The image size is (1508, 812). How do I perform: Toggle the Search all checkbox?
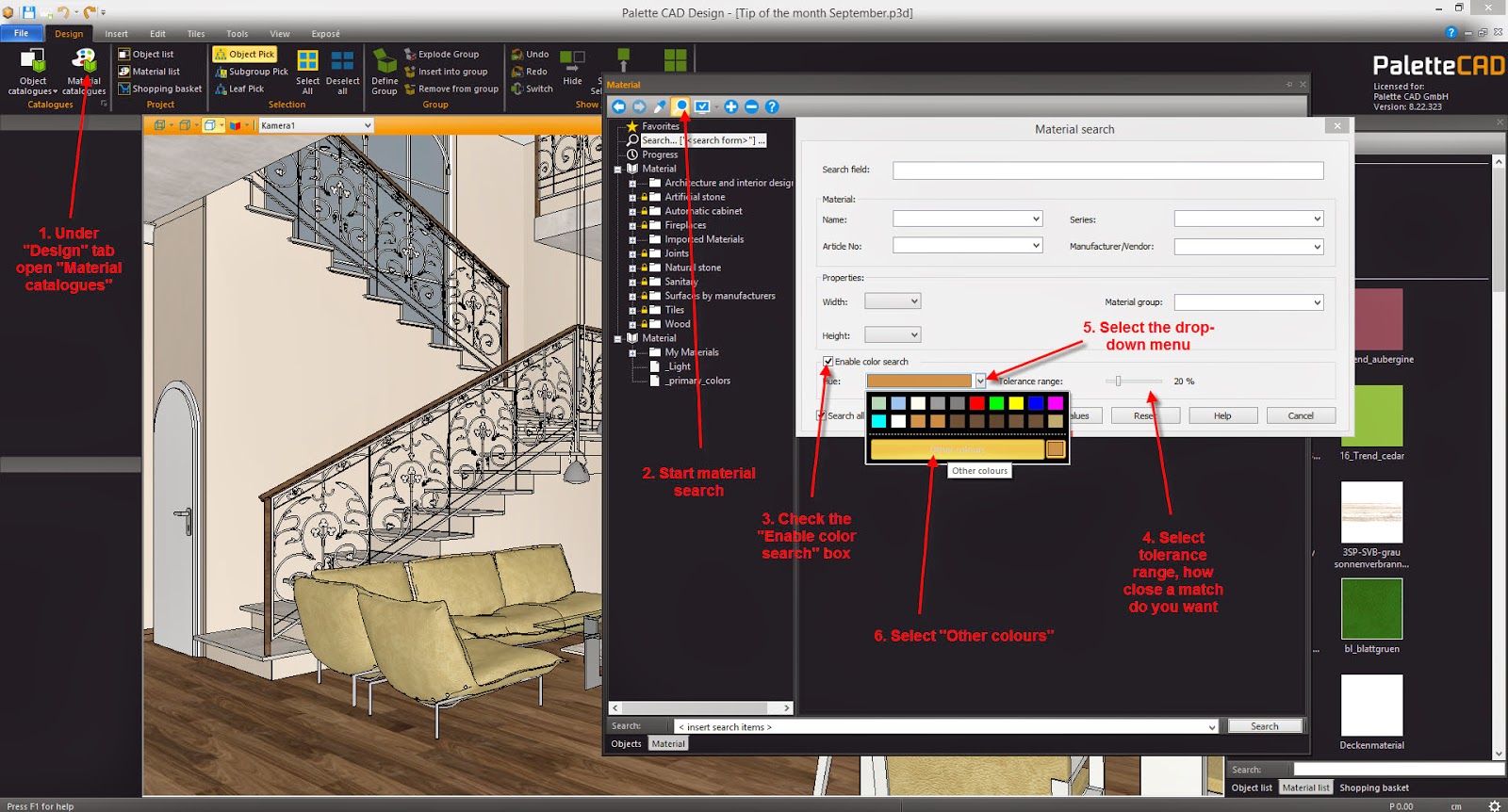[821, 415]
